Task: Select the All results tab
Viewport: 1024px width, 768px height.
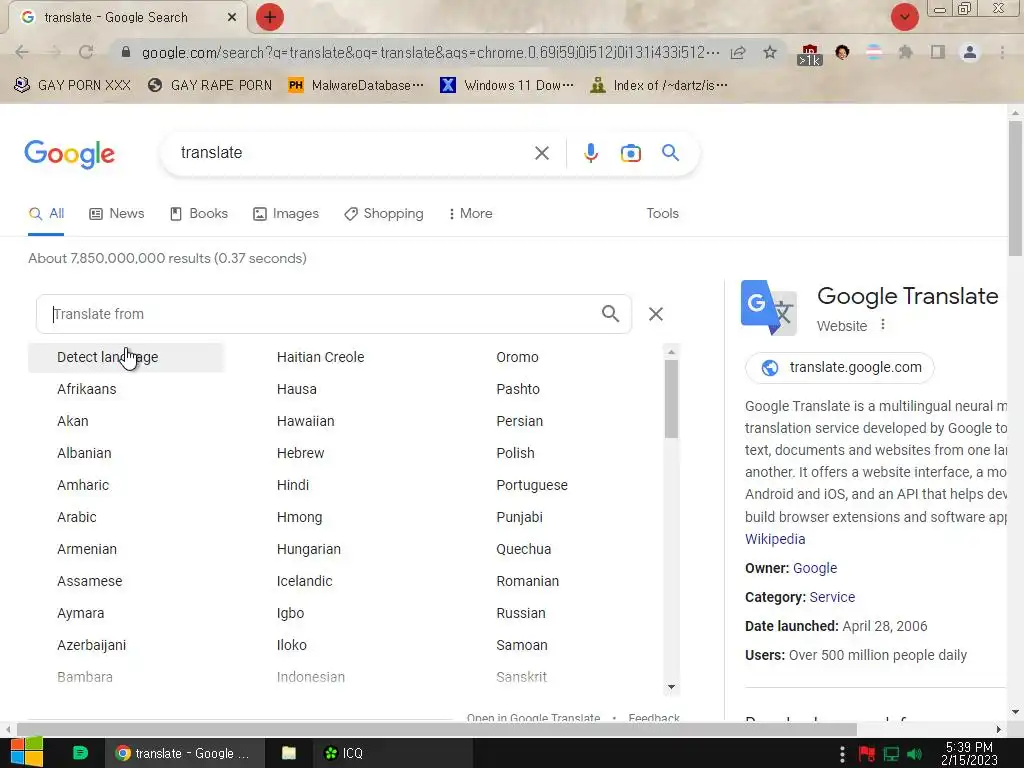Action: pyautogui.click(x=46, y=214)
